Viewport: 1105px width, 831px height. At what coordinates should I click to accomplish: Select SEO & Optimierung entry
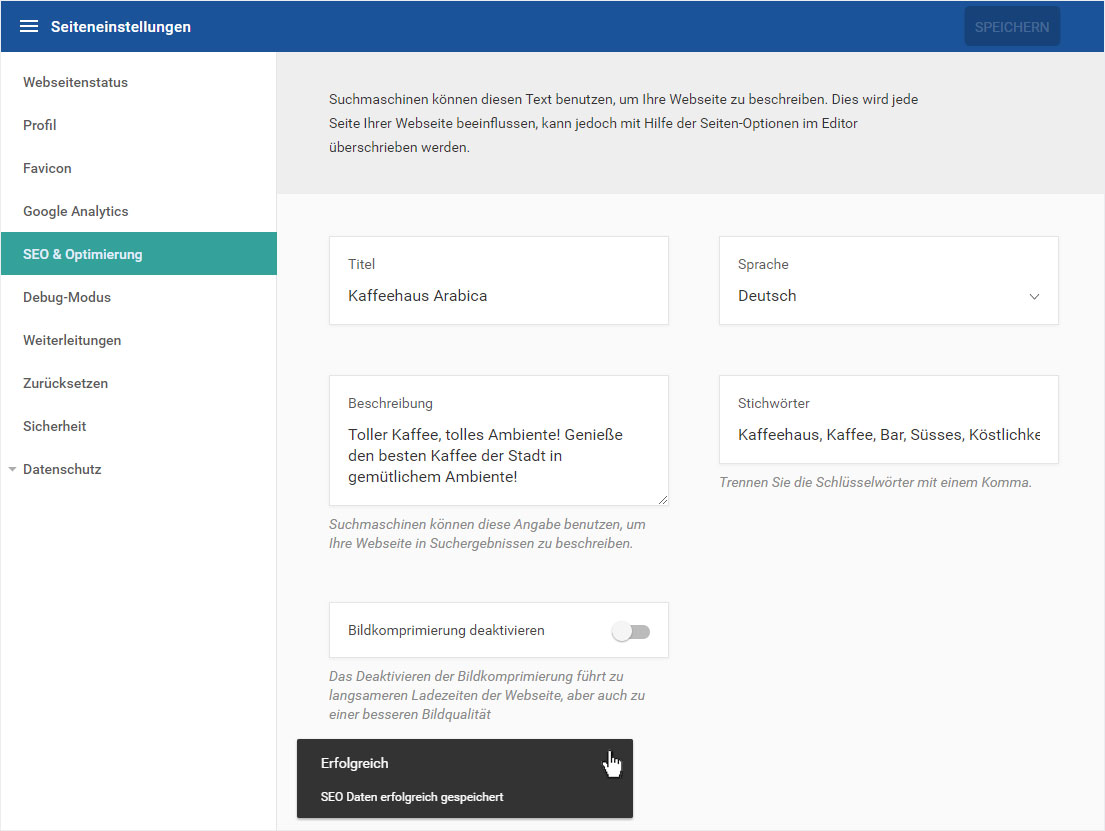click(139, 254)
